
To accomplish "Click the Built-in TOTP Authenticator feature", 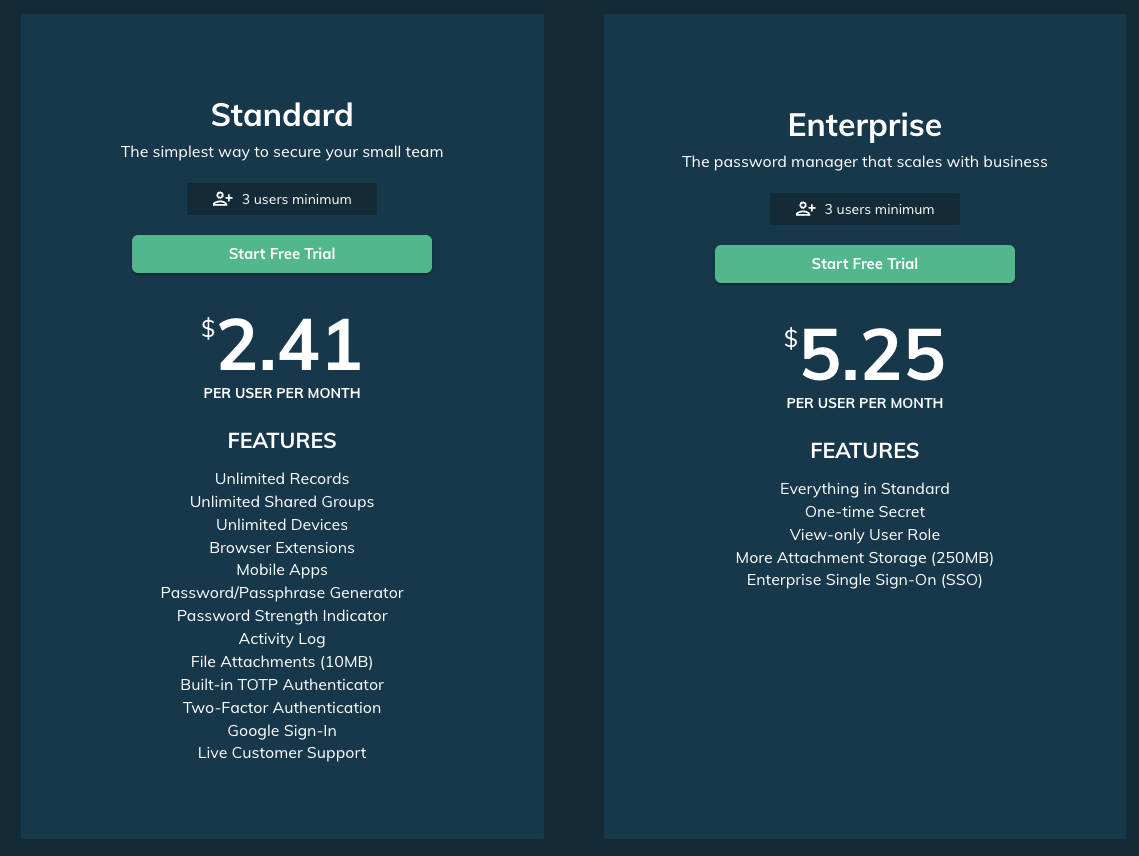I will point(282,685).
